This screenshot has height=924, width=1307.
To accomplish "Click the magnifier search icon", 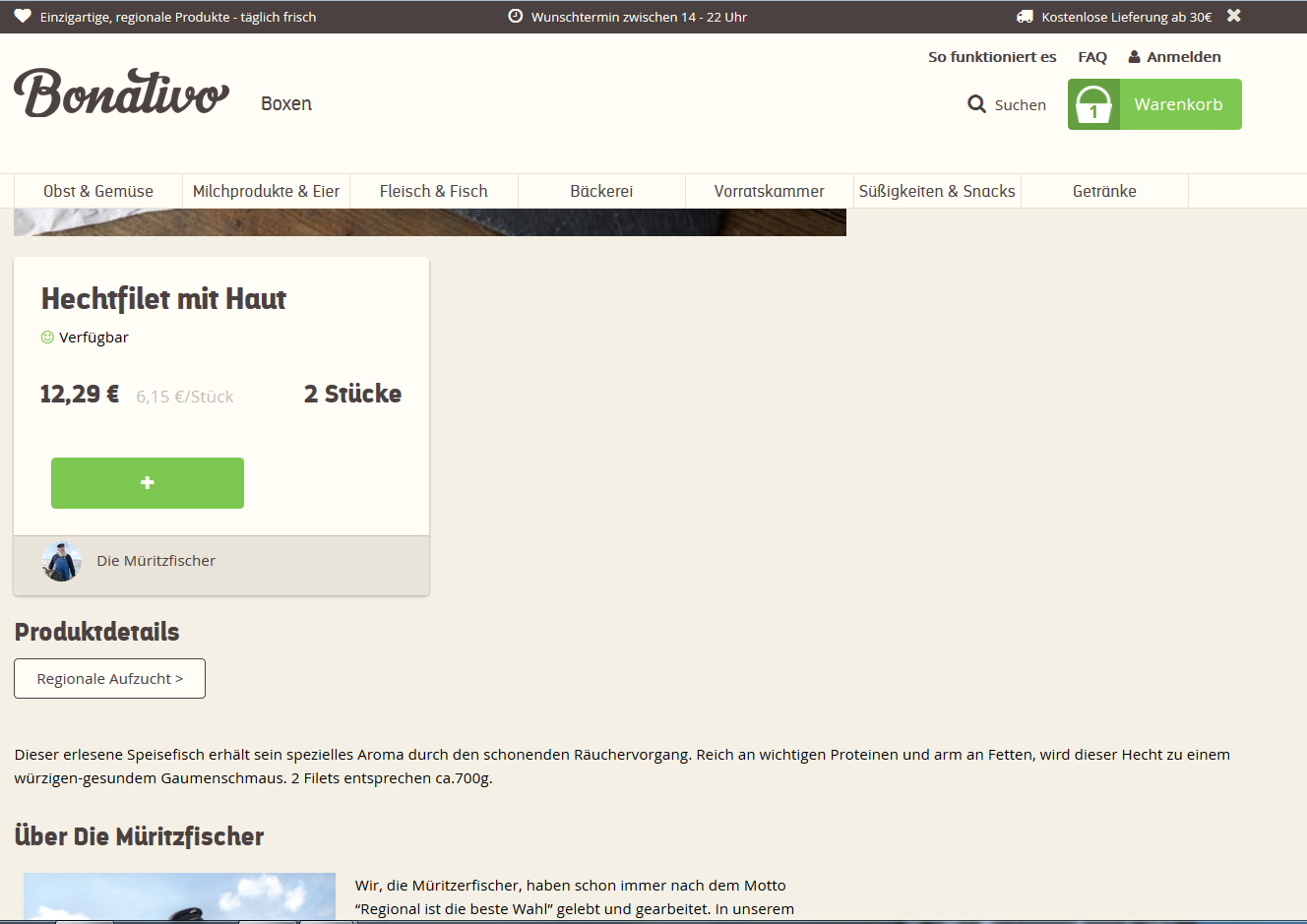I will click(976, 103).
